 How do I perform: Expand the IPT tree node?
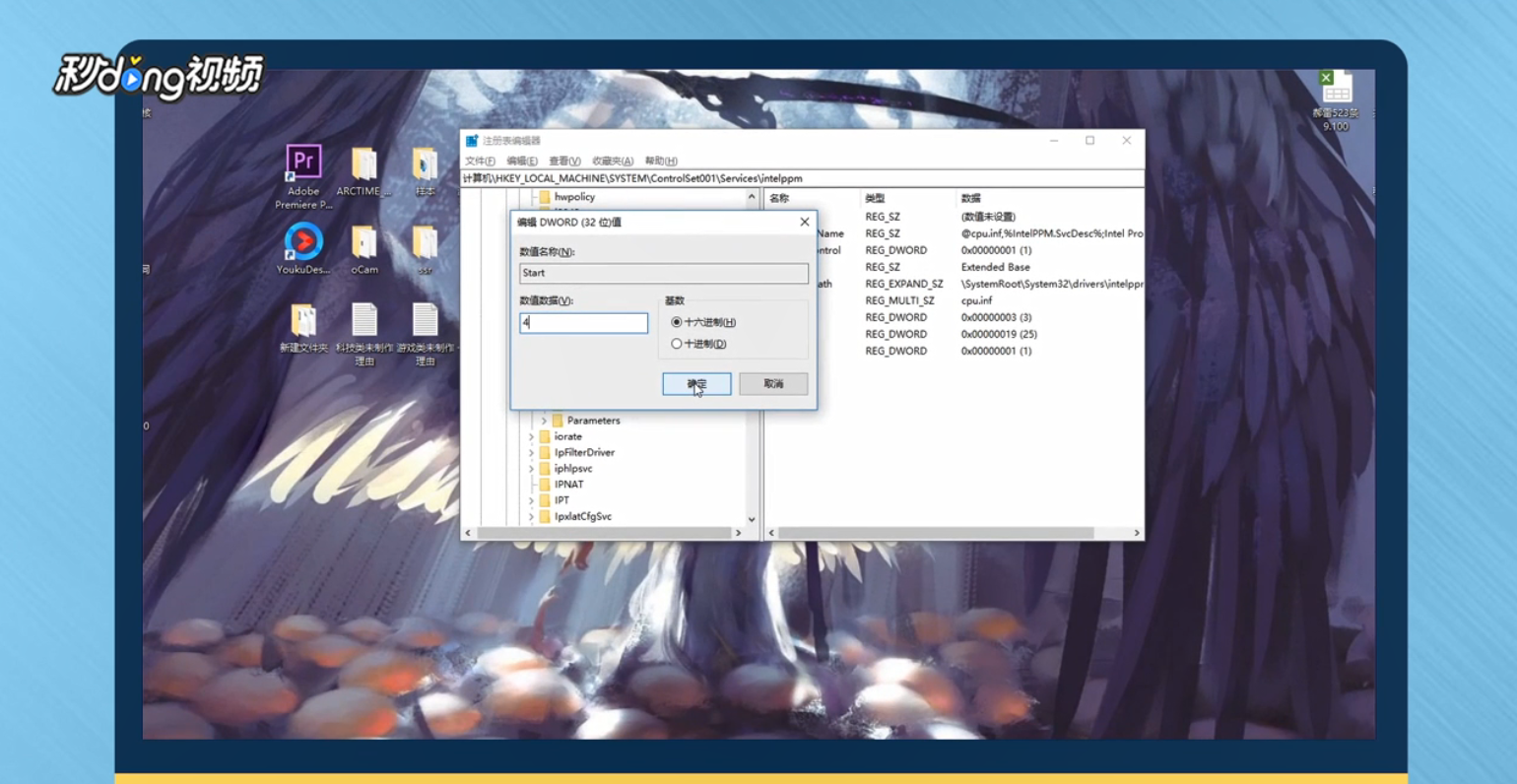point(531,500)
